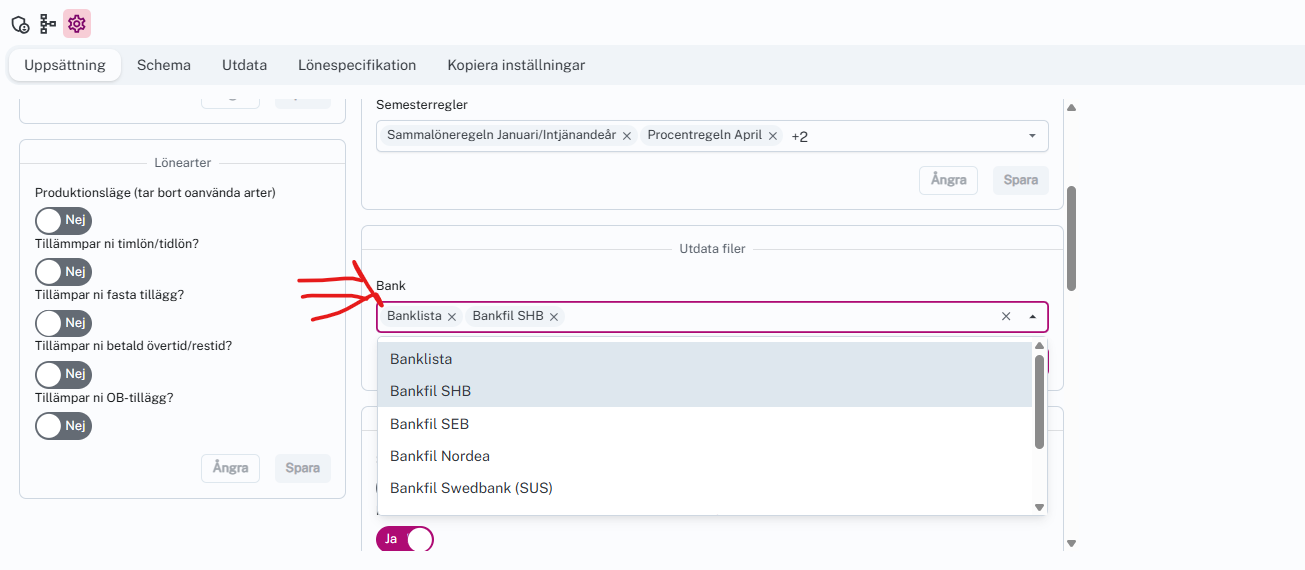The width and height of the screenshot is (1305, 570).
Task: Click Ångra under Semesterregler
Action: click(x=948, y=180)
